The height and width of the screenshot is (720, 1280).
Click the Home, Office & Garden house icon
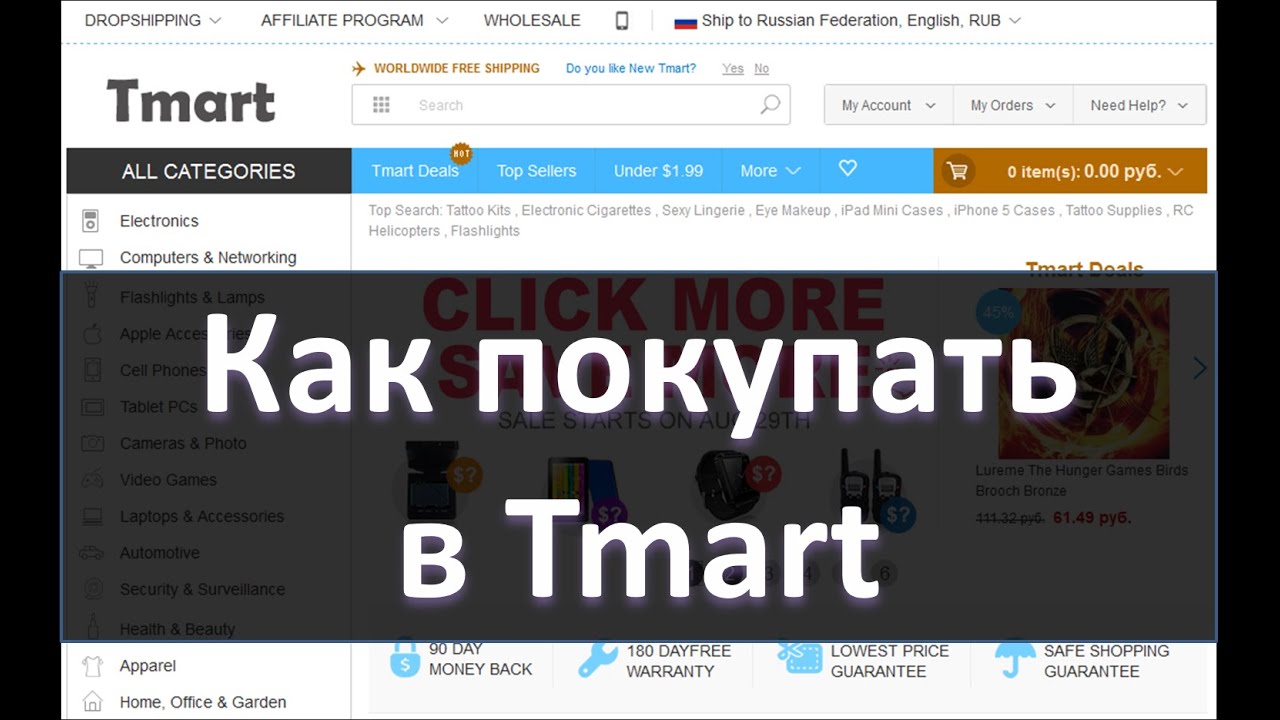point(92,702)
